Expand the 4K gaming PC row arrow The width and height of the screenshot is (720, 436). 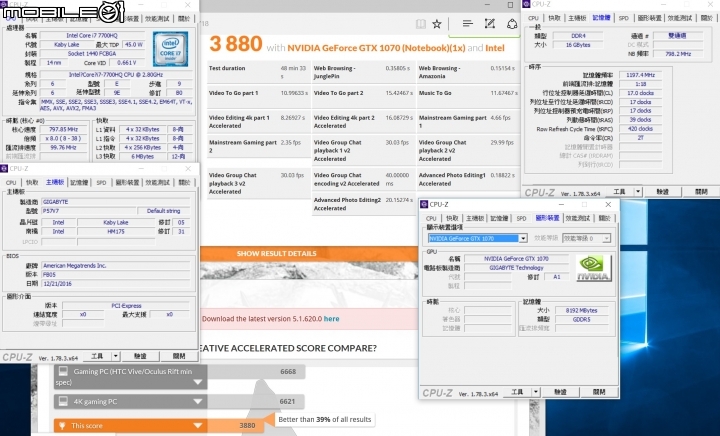coord(198,402)
